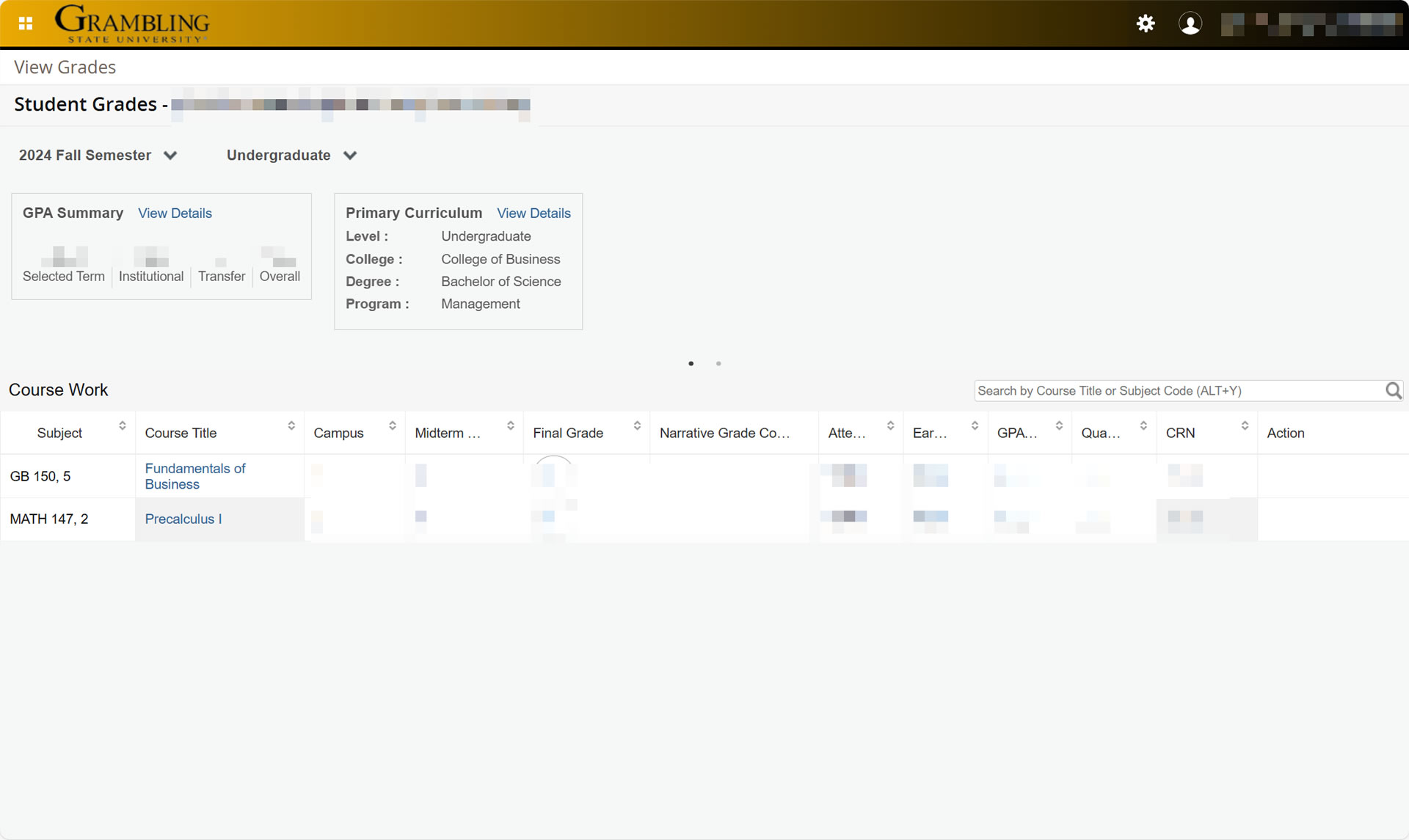Viewport: 1409px width, 840px height.
Task: Open the settings gear icon
Action: (1146, 23)
